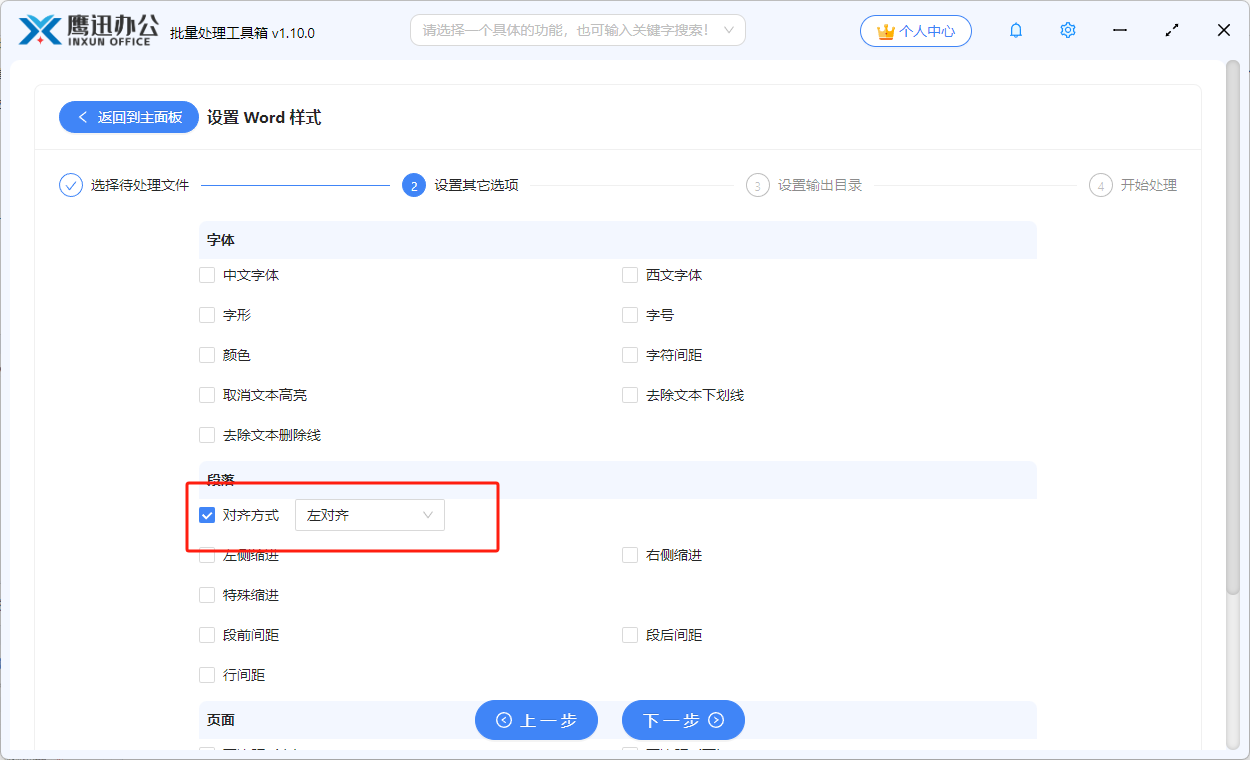Viewport: 1250px width, 760px height.
Task: Enable the 右侧缩进 checkbox
Action: [630, 555]
